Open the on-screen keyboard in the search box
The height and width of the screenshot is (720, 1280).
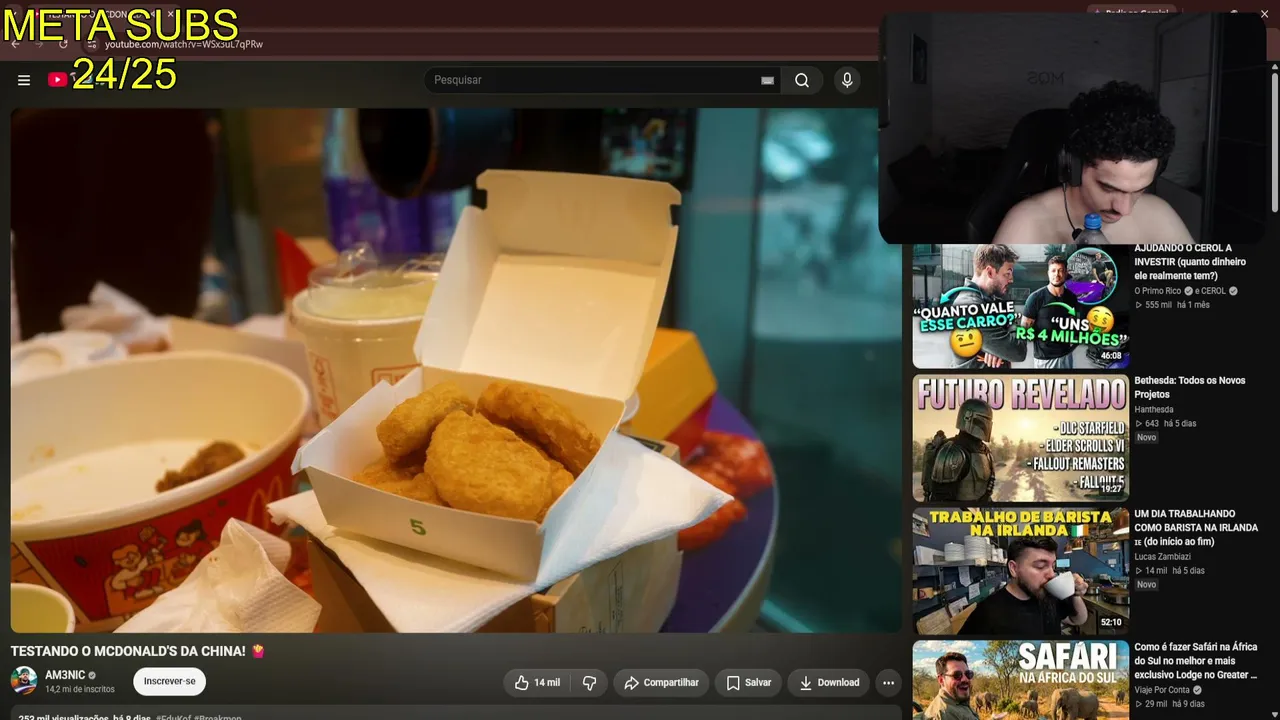pyautogui.click(x=767, y=80)
